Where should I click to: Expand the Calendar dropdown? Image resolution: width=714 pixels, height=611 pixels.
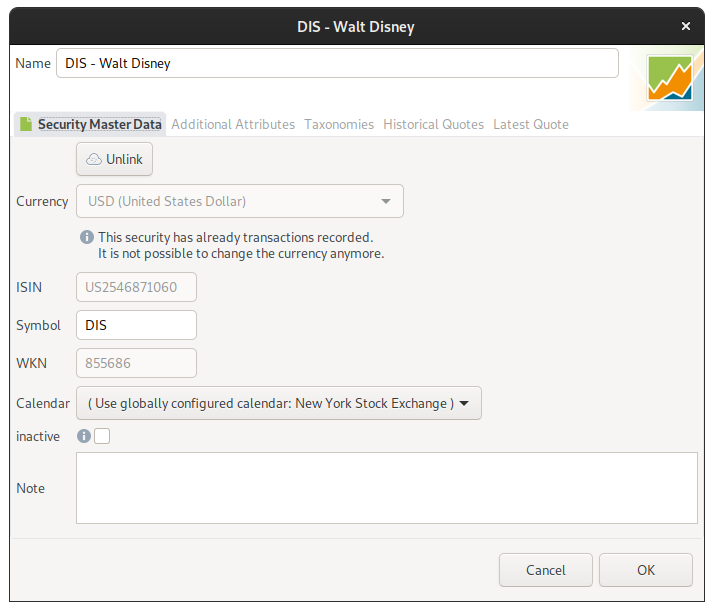279,403
